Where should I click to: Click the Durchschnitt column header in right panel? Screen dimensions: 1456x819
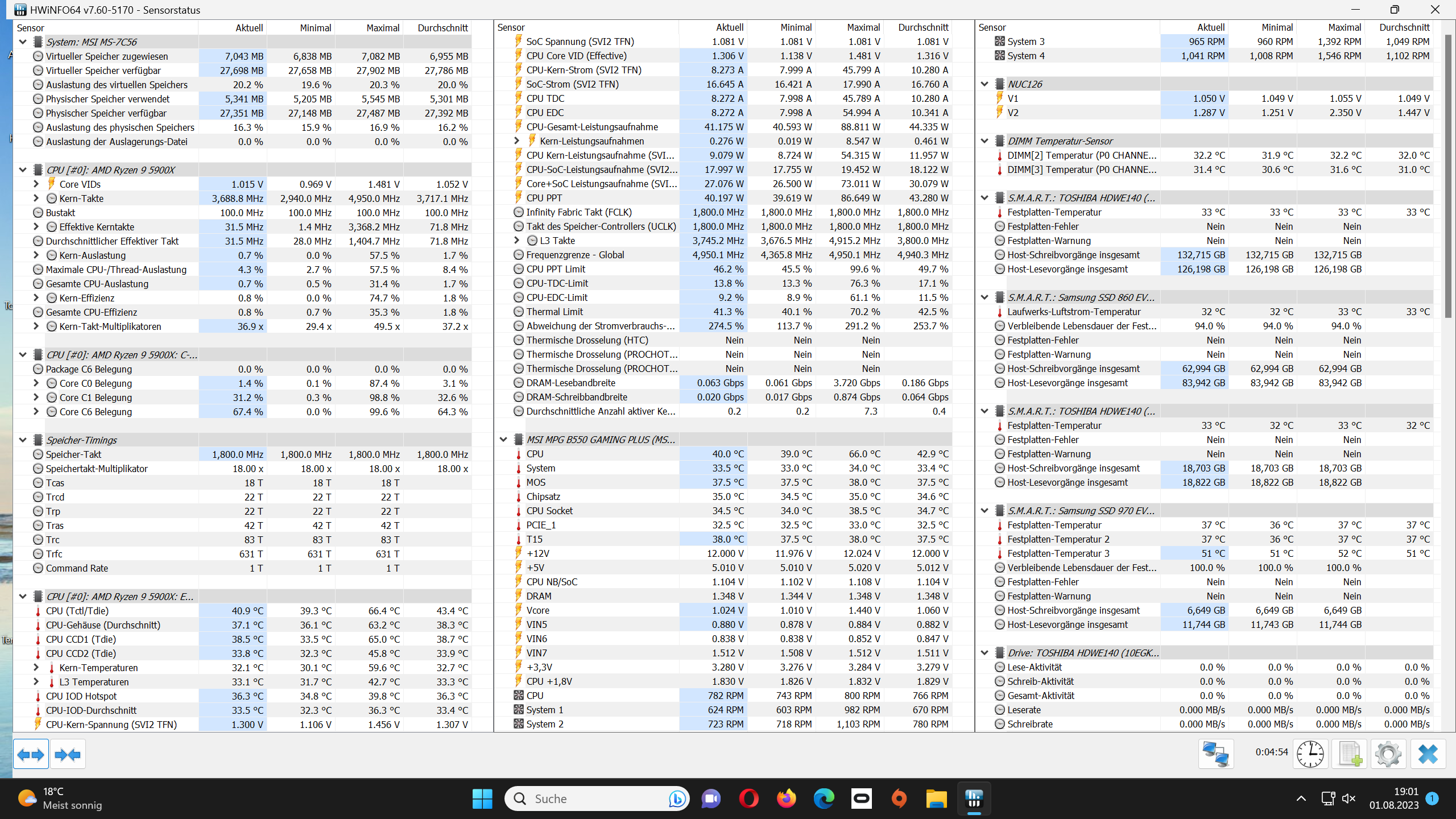pyautogui.click(x=1404, y=27)
